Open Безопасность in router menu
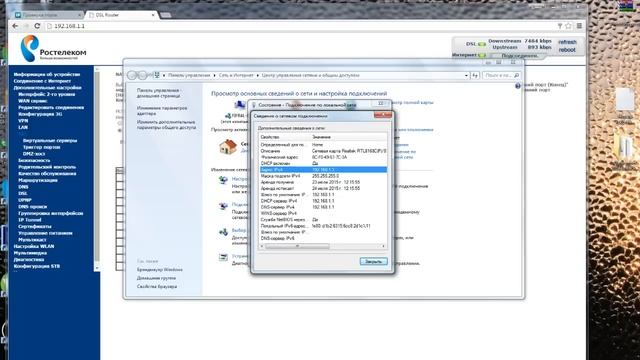640x360 pixels. [x=34, y=160]
